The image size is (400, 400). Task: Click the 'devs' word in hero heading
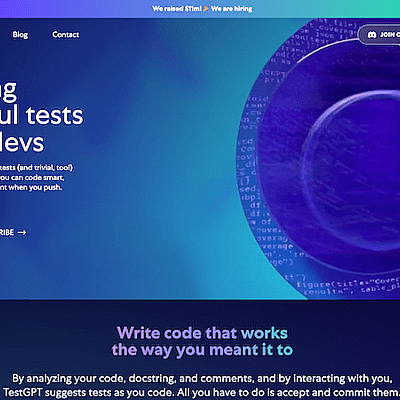[22, 142]
